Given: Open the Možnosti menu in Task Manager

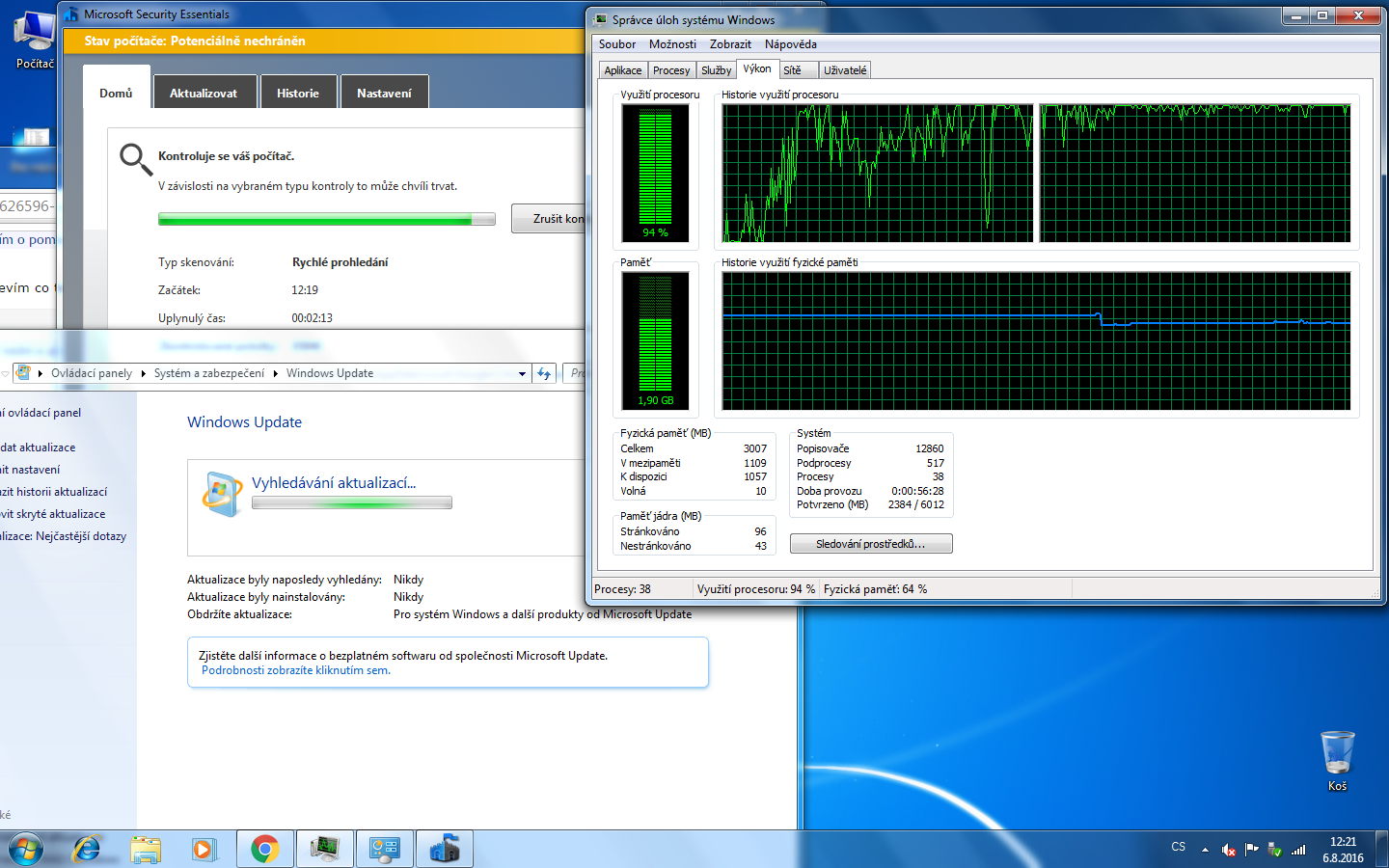Looking at the screenshot, I should (x=672, y=44).
